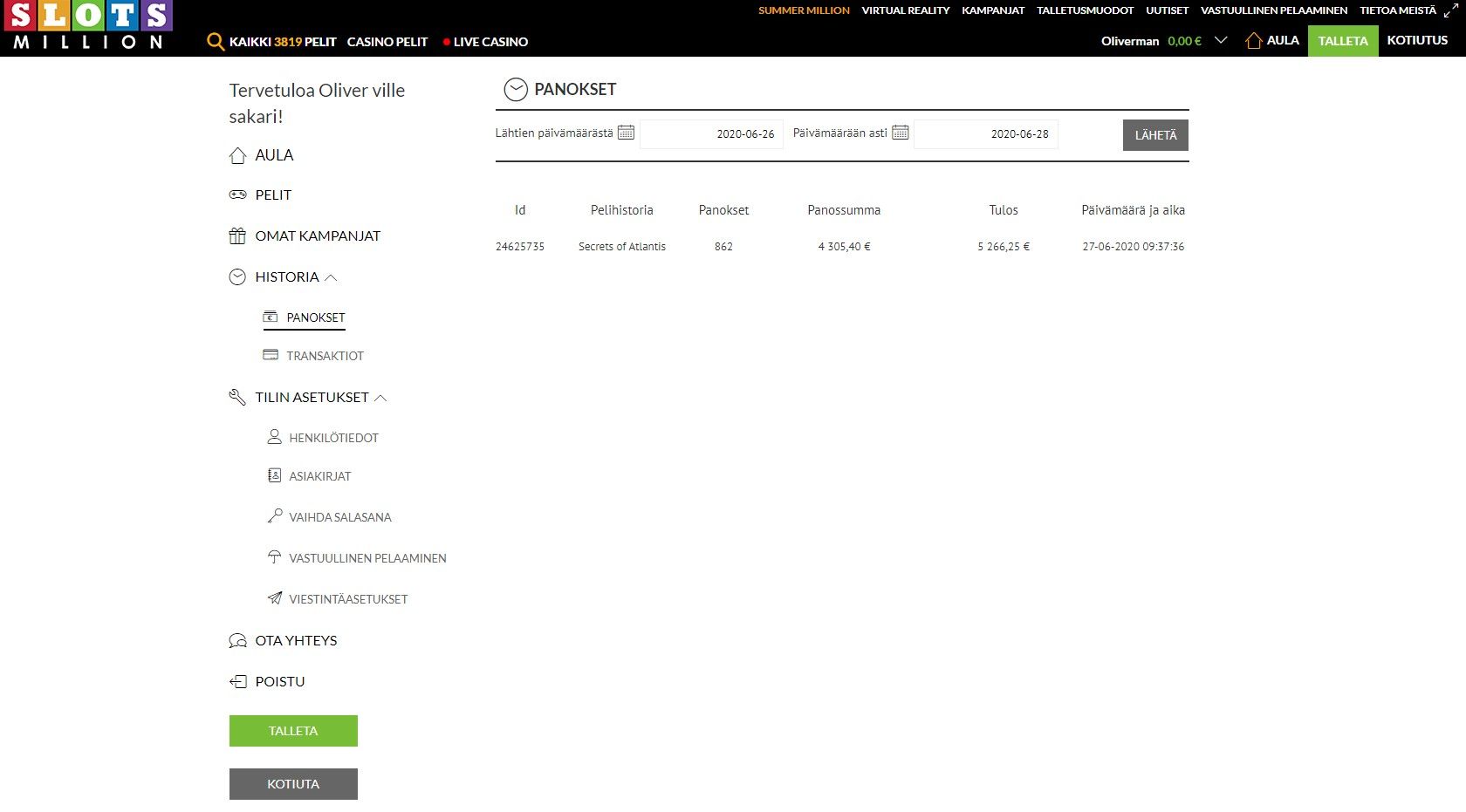Click the Tulos value 5 266,25 €

(1004, 247)
